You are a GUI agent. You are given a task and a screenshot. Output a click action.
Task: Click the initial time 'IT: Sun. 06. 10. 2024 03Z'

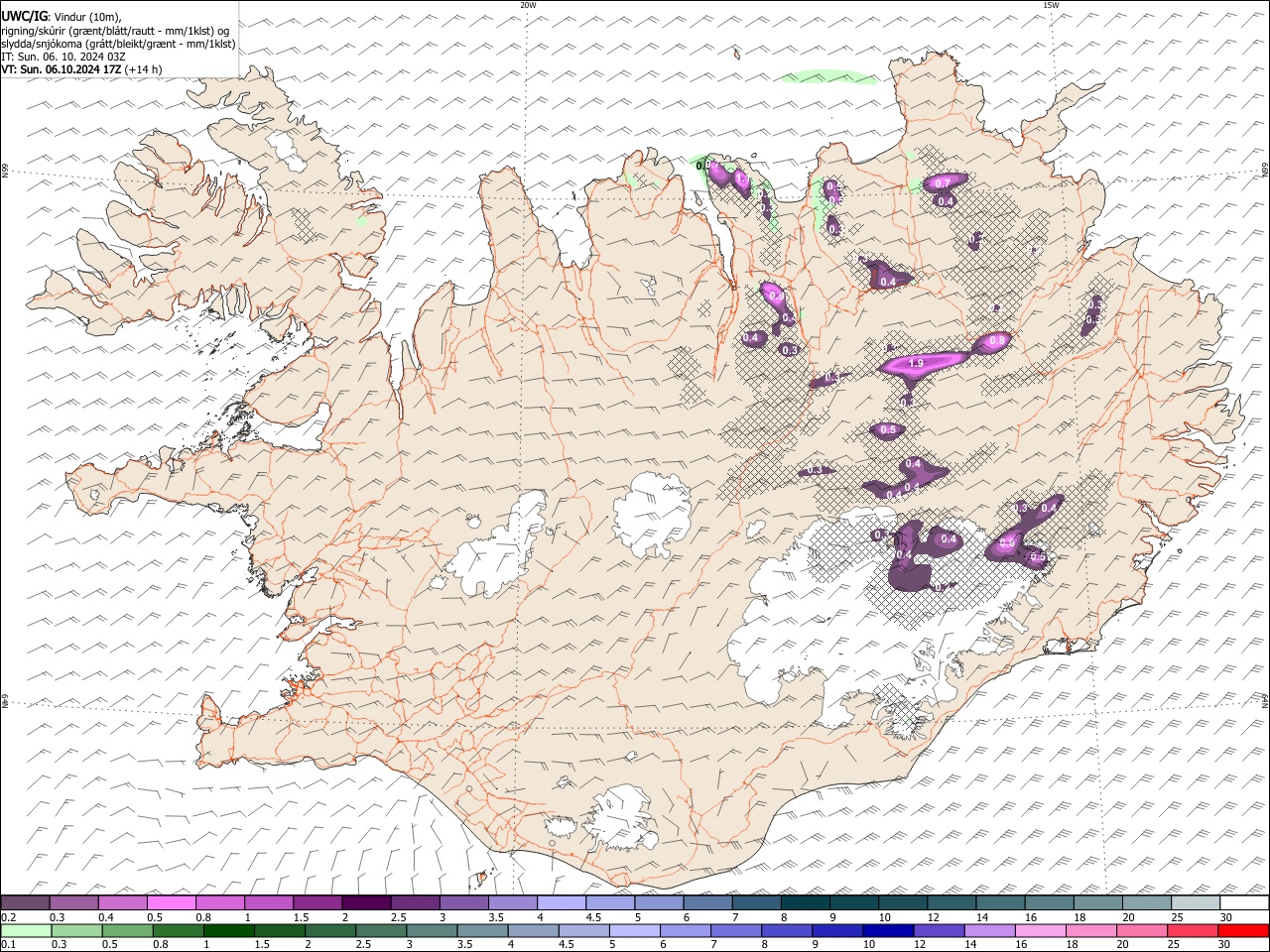click(63, 57)
